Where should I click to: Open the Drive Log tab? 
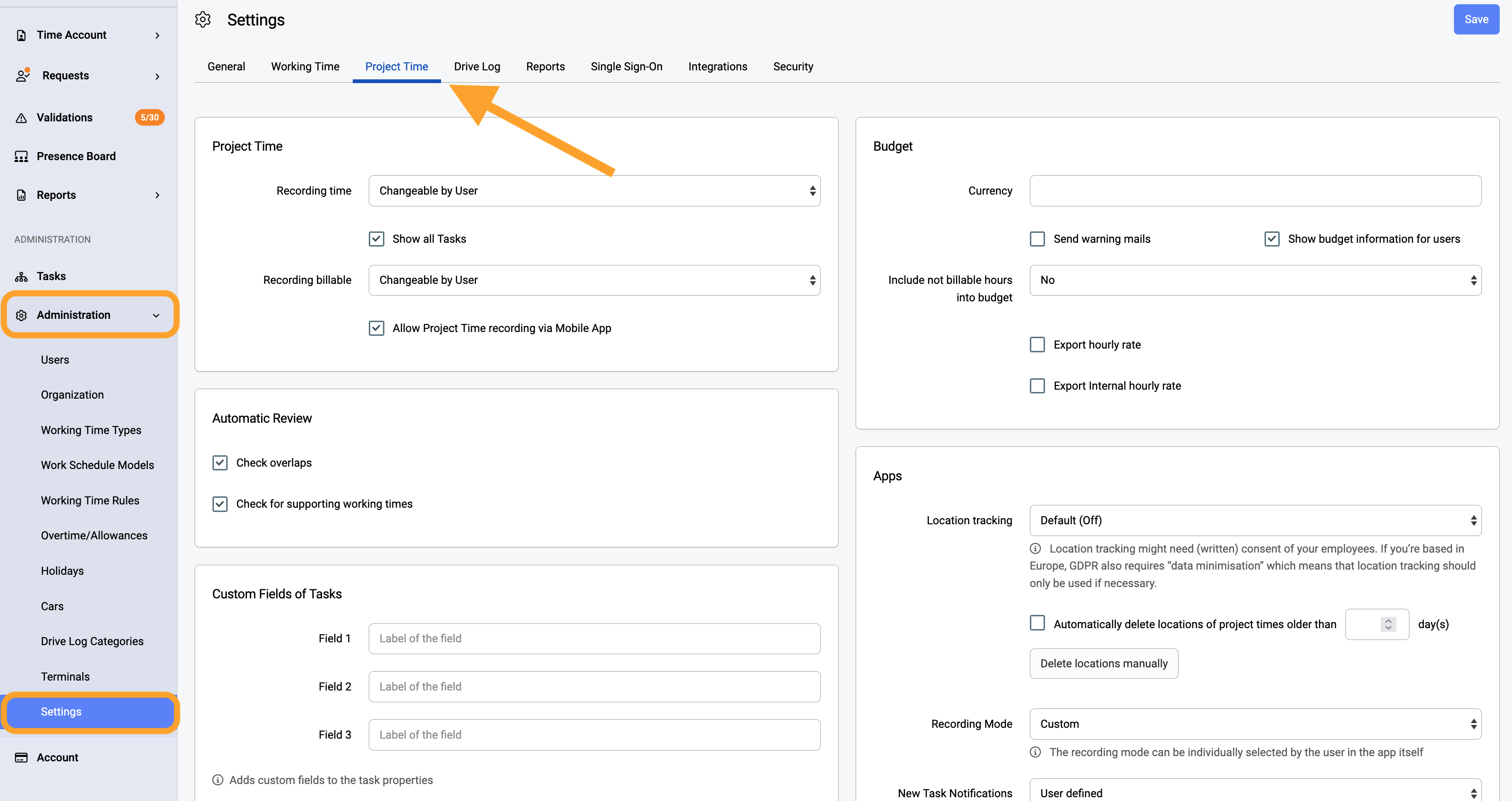point(476,67)
